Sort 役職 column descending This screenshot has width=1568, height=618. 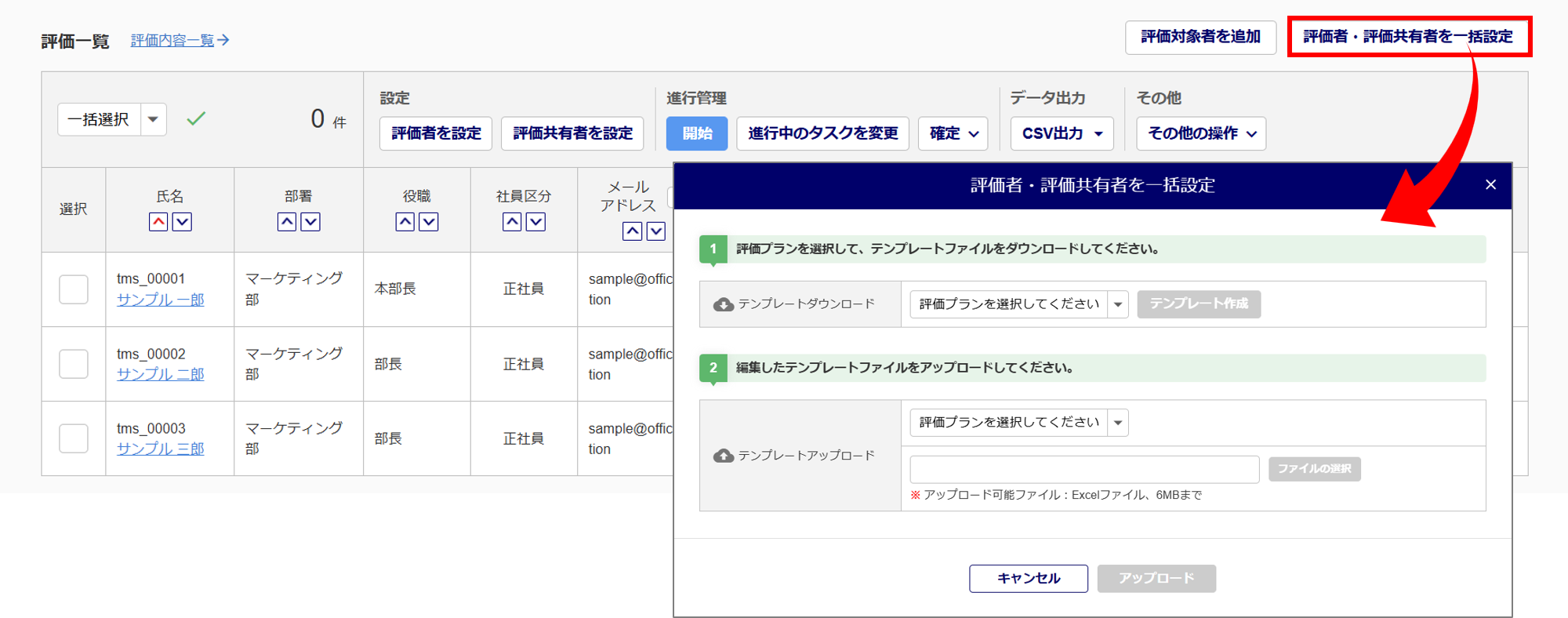[429, 222]
